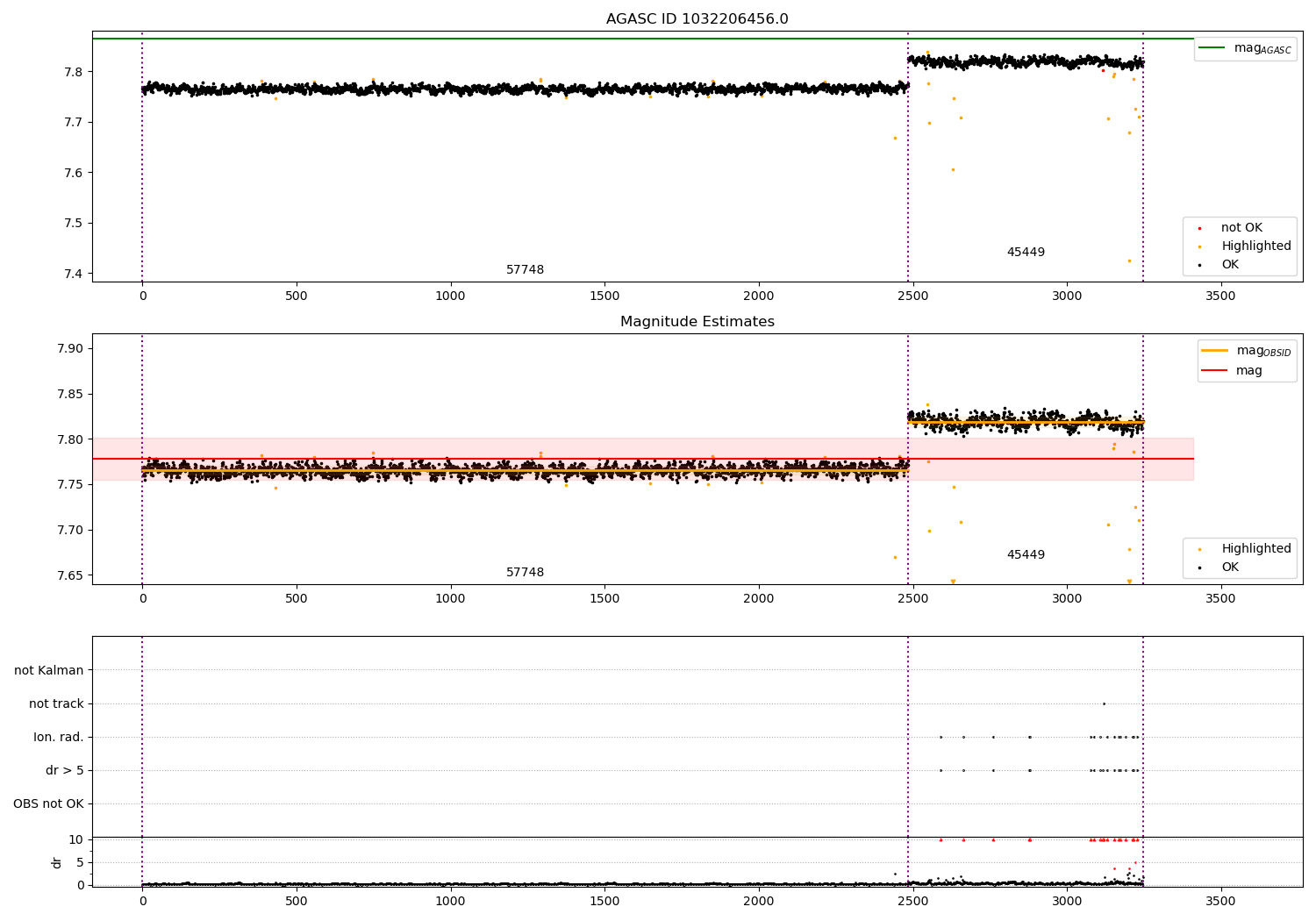Screen dimensions: 1316x921
Task: Click the "1000" x-tick of the top plot
Action: [x=450, y=296]
